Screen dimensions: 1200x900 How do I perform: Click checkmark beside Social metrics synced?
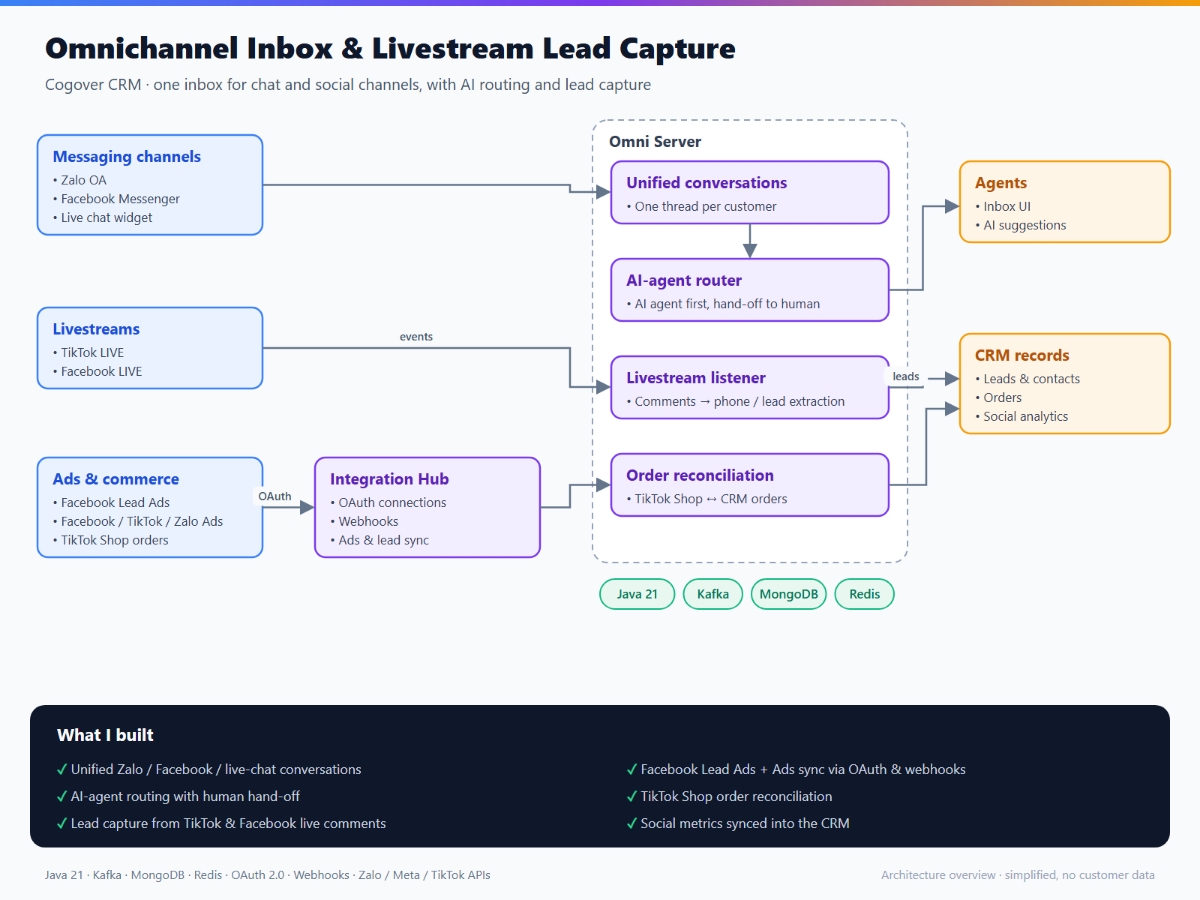click(x=632, y=824)
